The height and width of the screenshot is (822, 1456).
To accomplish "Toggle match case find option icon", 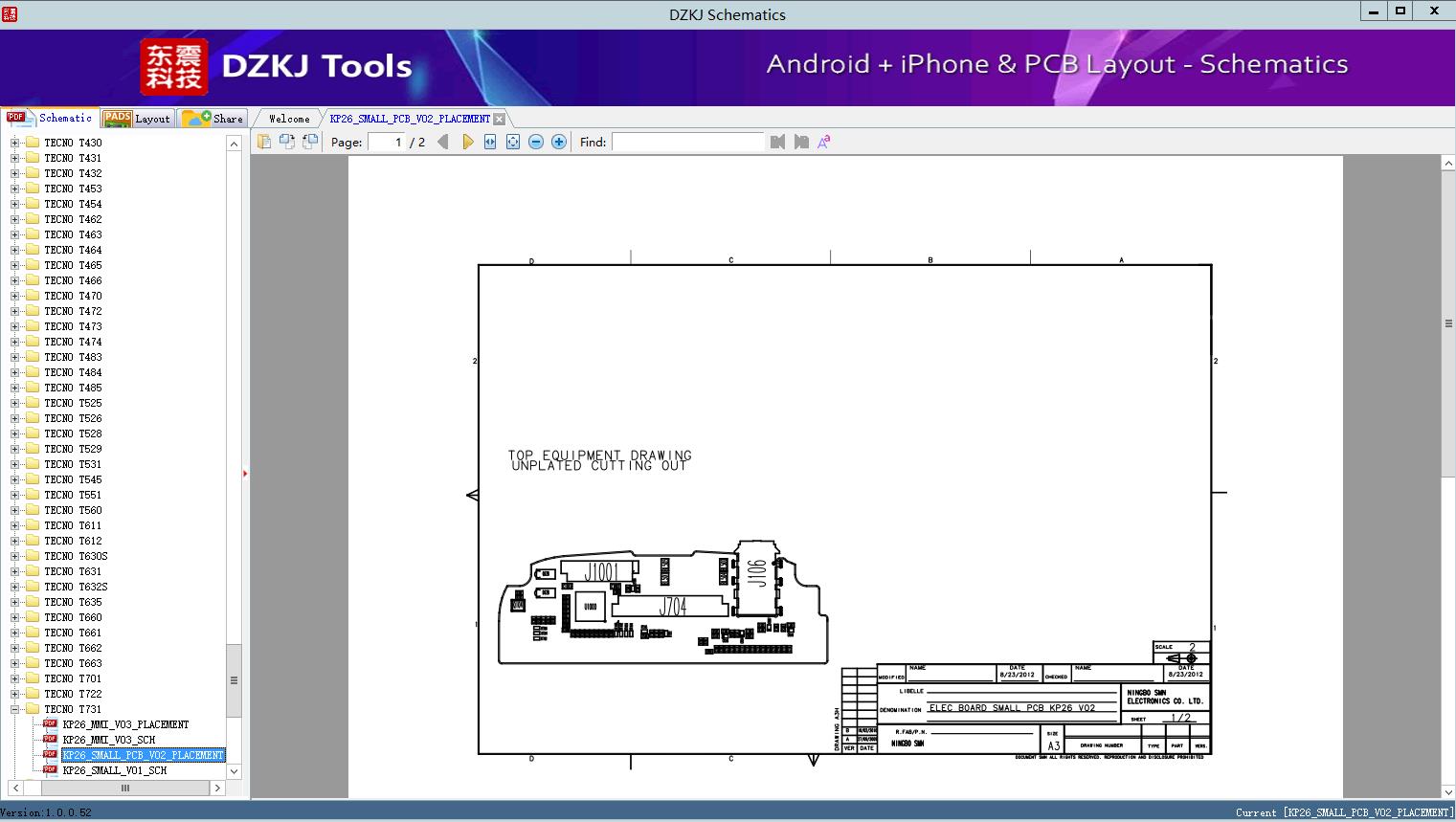I will pos(824,142).
